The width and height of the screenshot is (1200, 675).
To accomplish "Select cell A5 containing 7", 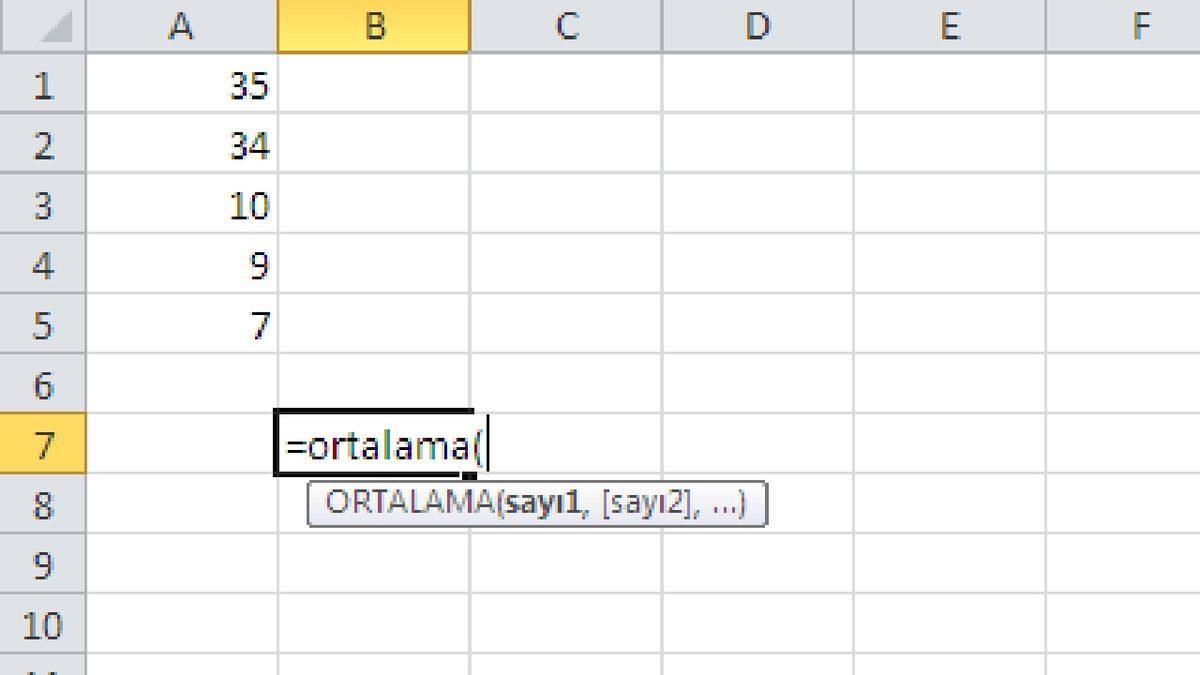I will (182, 327).
